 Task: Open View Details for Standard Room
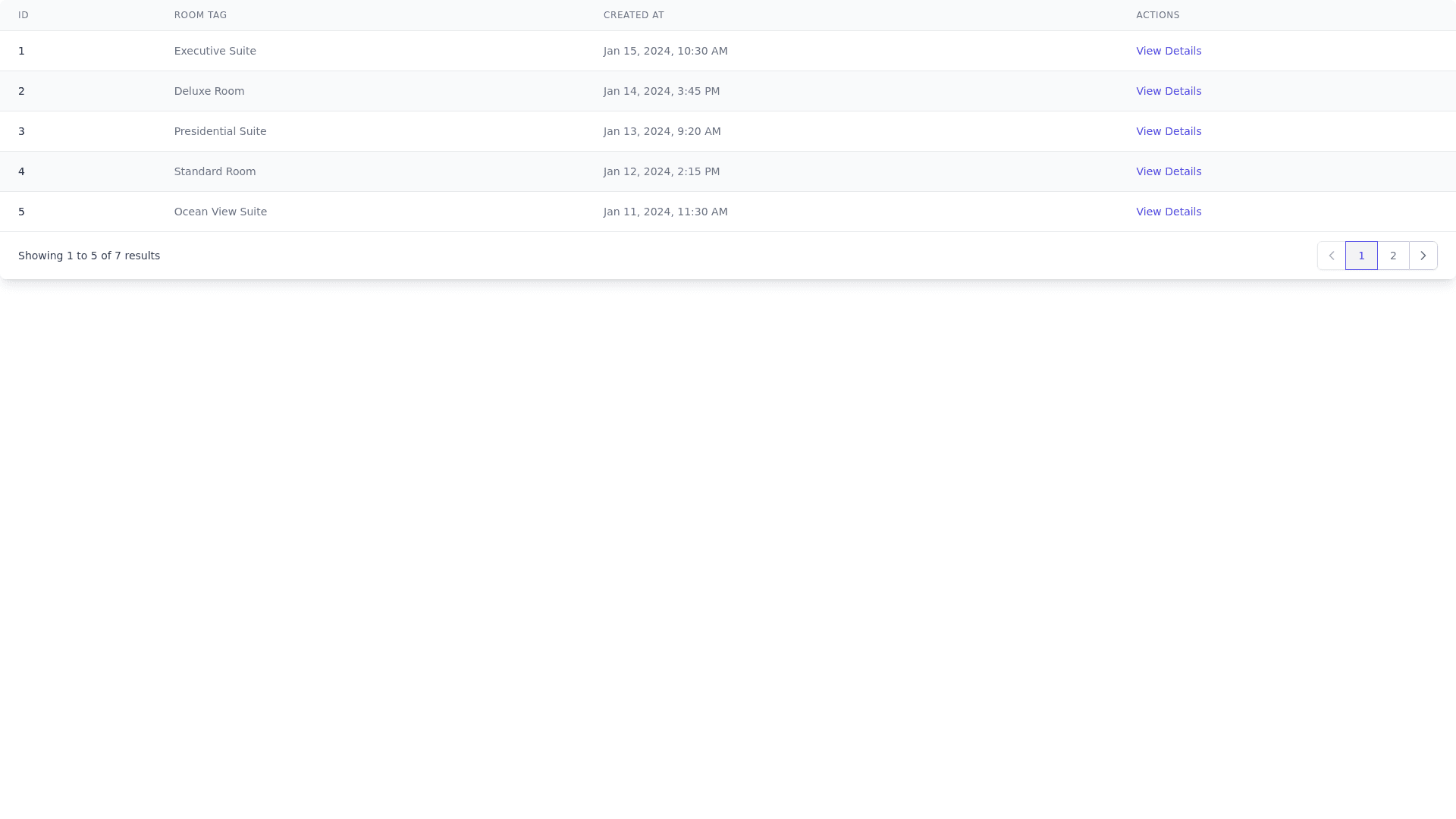pos(1169,171)
